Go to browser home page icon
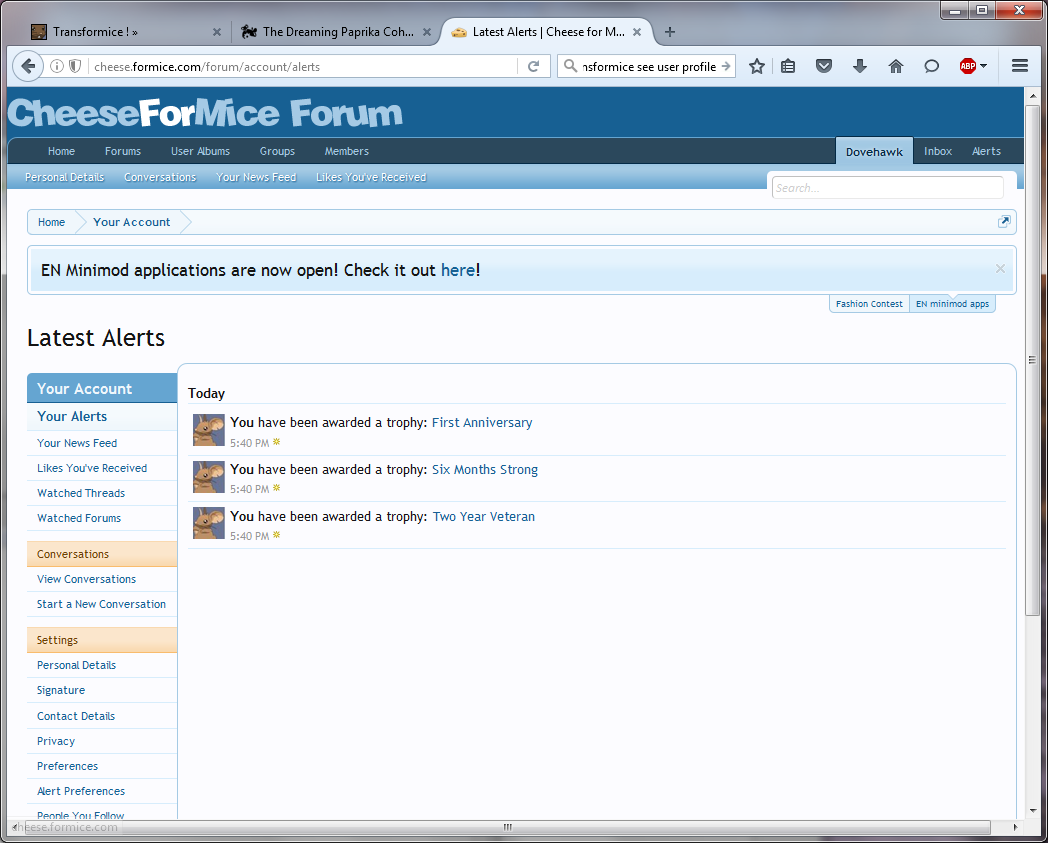 896,66
